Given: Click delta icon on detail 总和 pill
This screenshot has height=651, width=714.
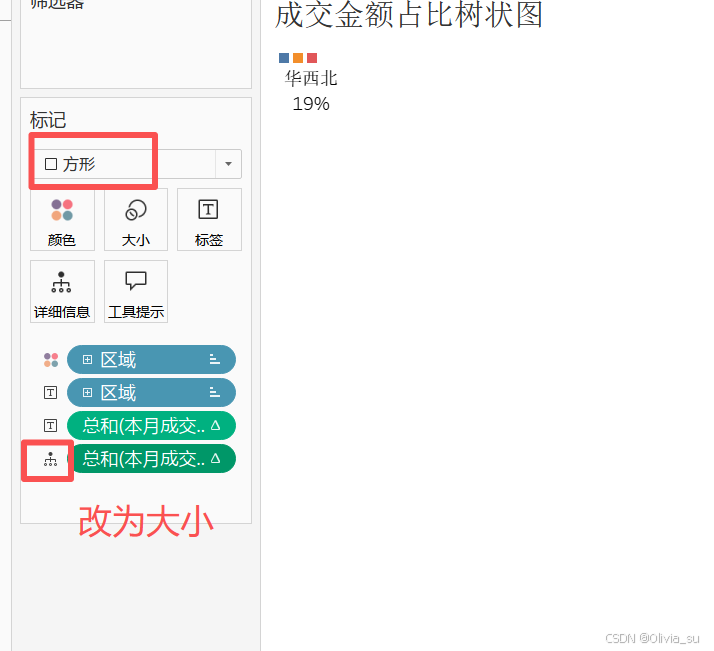Looking at the screenshot, I should coord(216,458).
